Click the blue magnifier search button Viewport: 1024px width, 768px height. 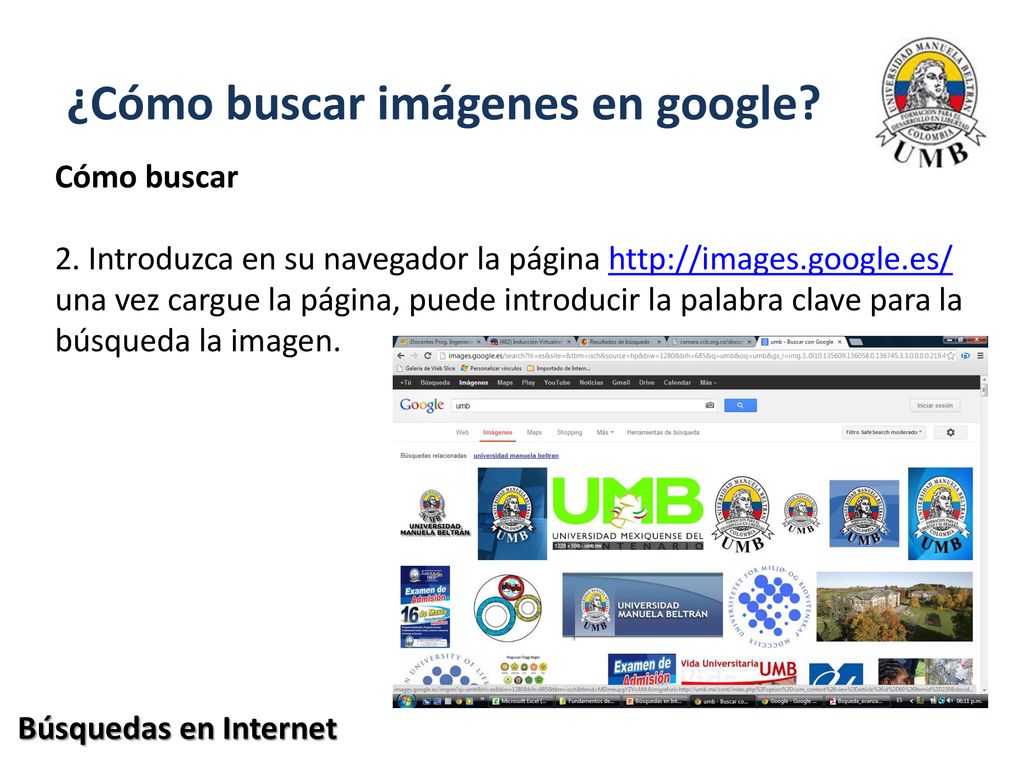click(740, 406)
